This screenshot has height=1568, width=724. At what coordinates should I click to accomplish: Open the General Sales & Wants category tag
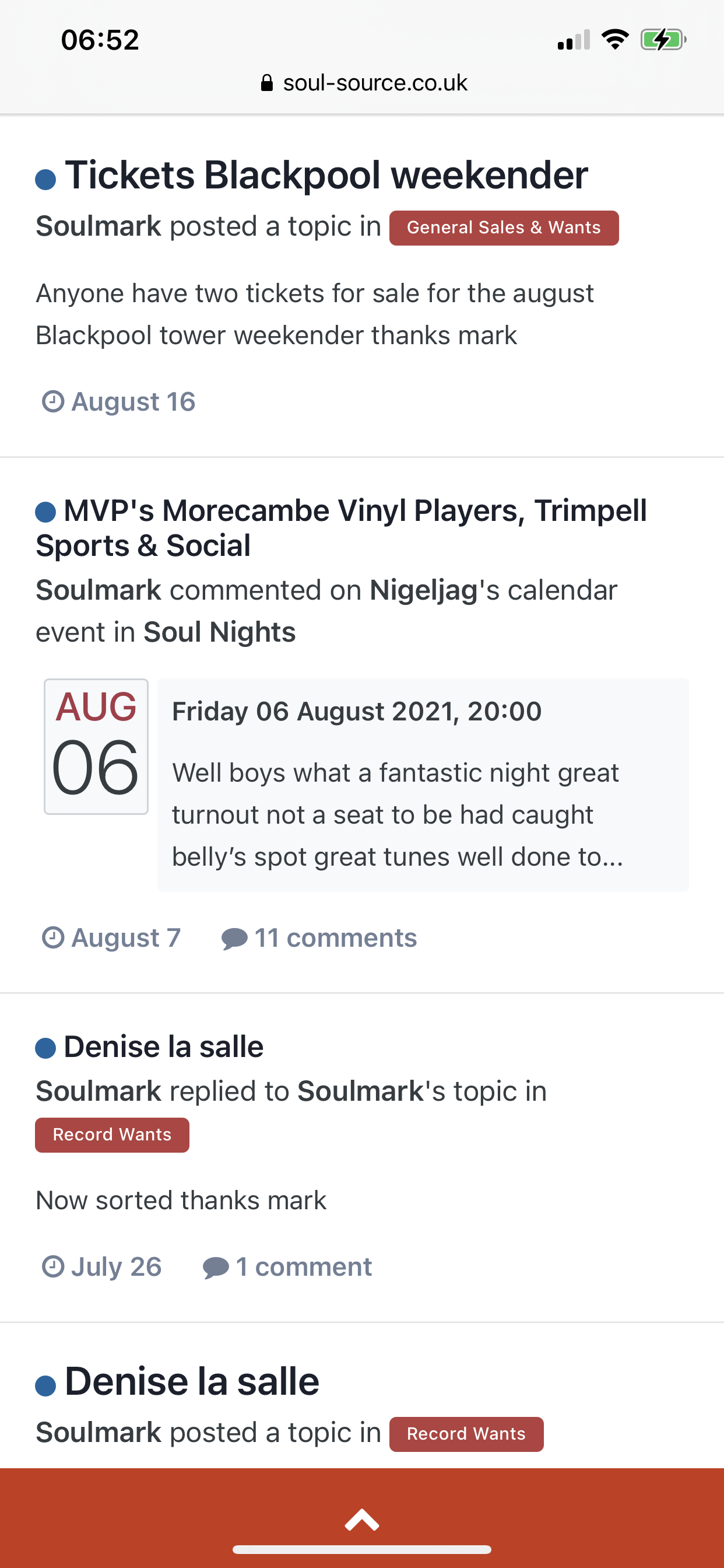[504, 228]
